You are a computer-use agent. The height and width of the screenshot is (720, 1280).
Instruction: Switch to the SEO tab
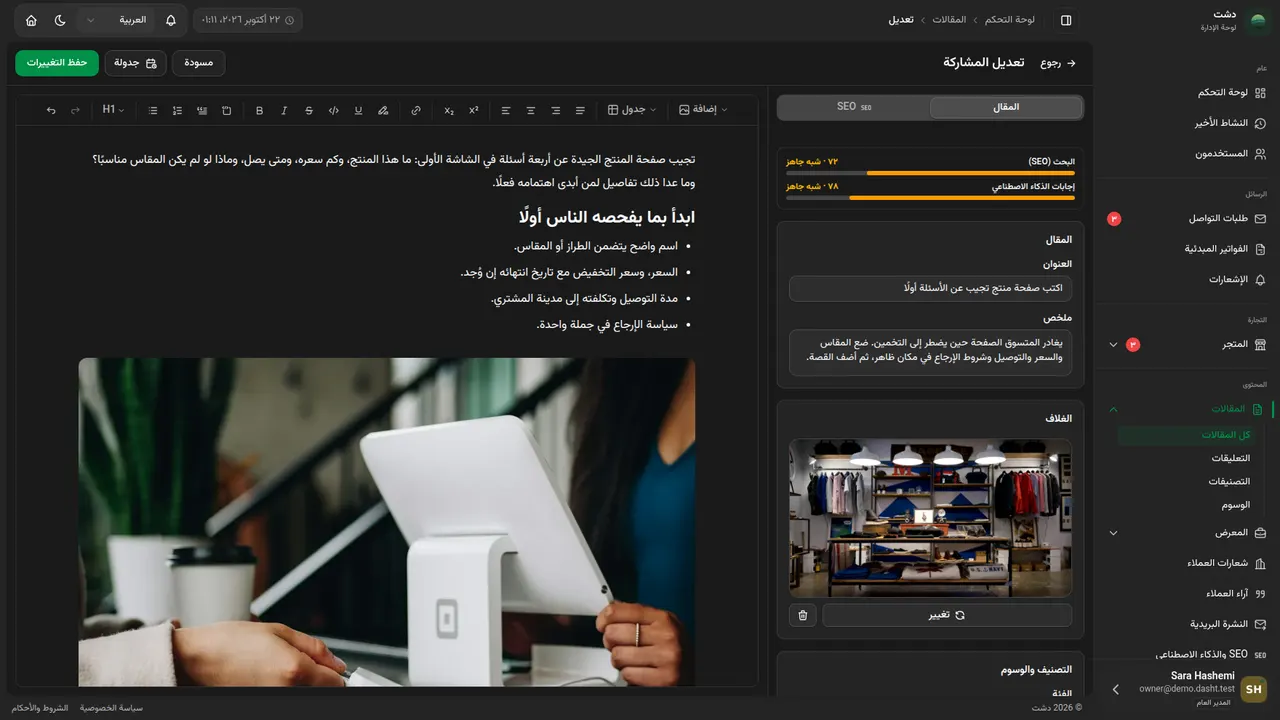click(854, 107)
